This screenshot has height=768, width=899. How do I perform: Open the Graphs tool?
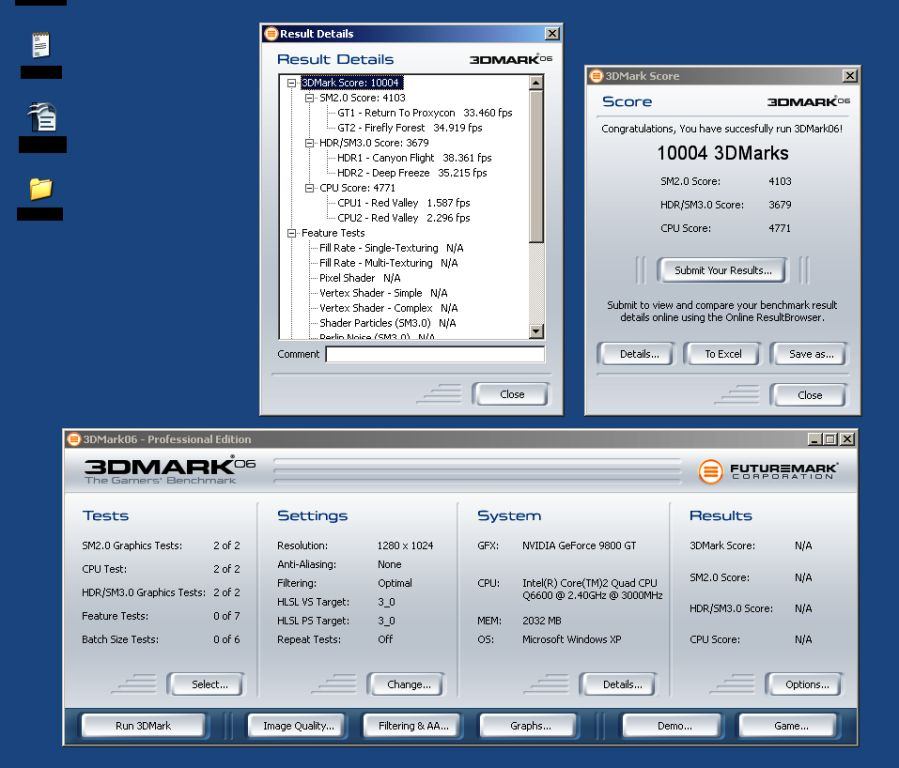[530, 726]
